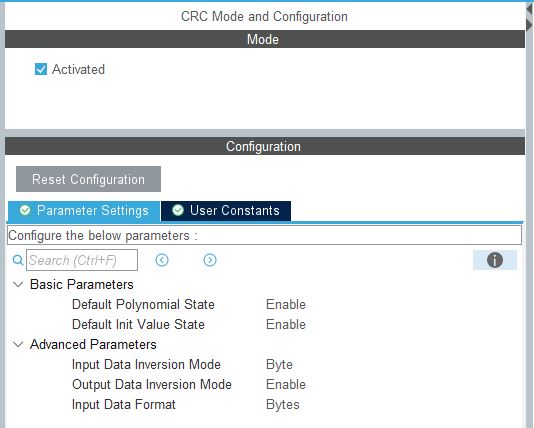Click the search magnifier icon
Image resolution: width=534 pixels, height=428 pixels.
pyautogui.click(x=17, y=260)
